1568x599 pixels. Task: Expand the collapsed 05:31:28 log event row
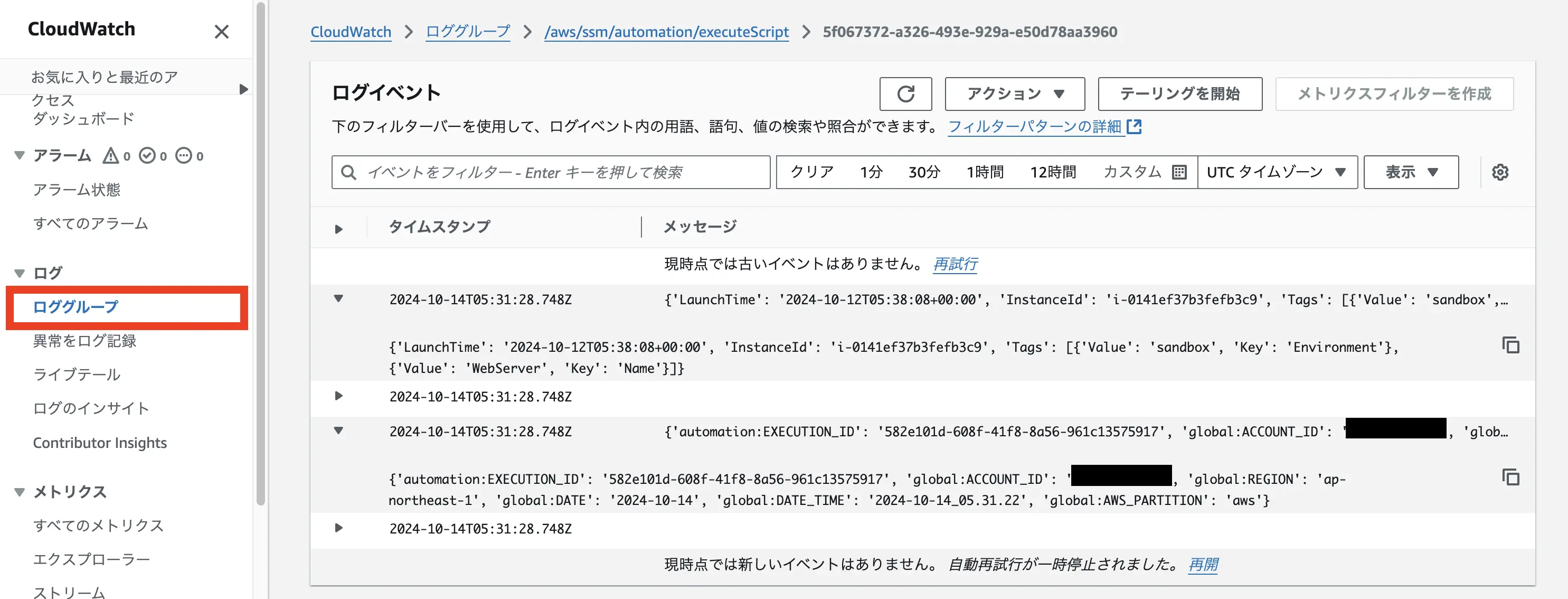click(x=339, y=396)
